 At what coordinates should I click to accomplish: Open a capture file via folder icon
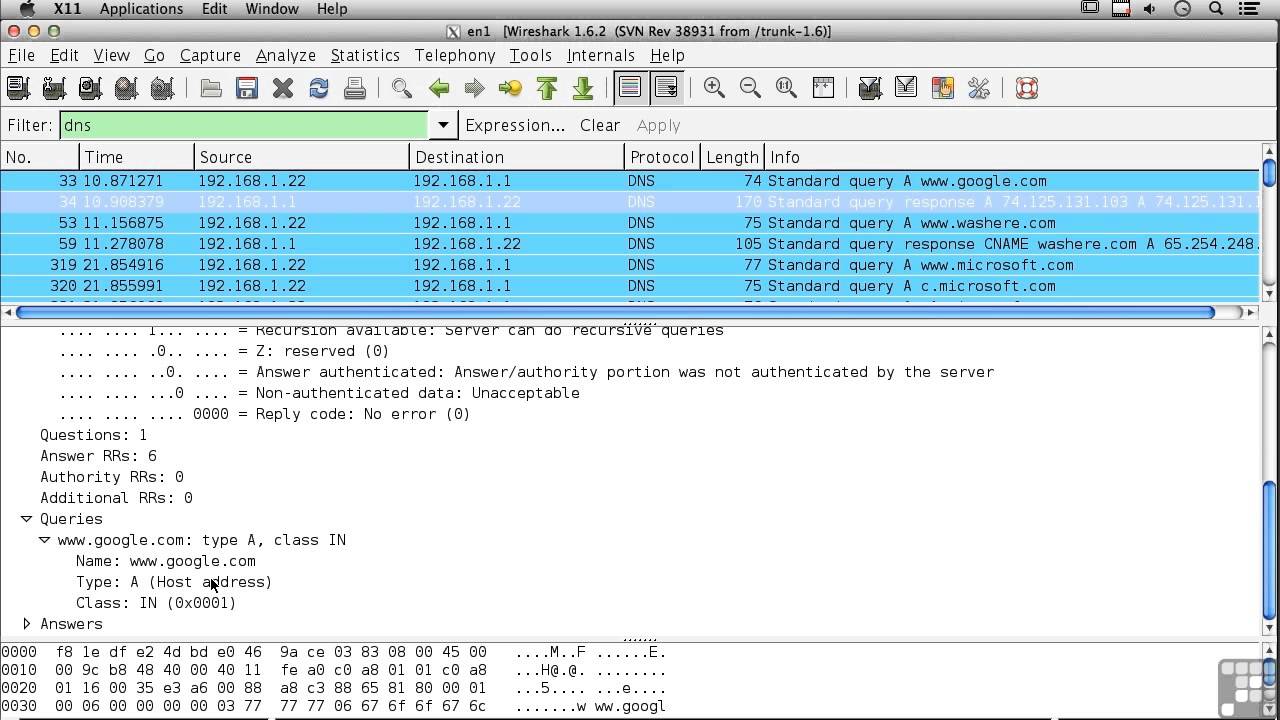[x=211, y=88]
